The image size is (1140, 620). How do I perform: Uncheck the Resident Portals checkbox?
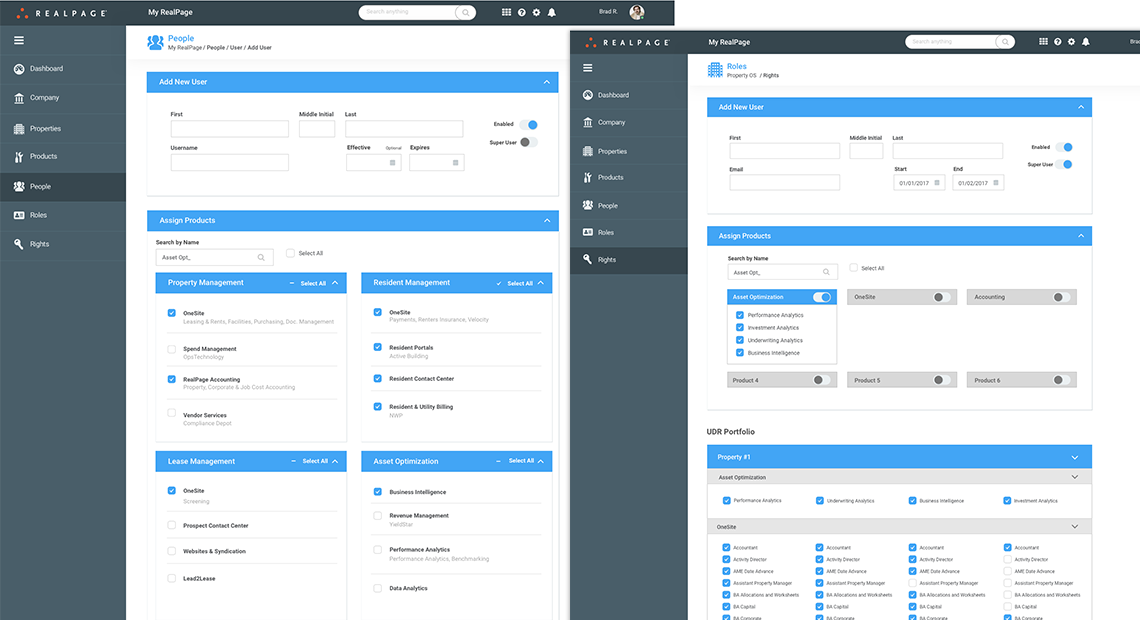[378, 347]
